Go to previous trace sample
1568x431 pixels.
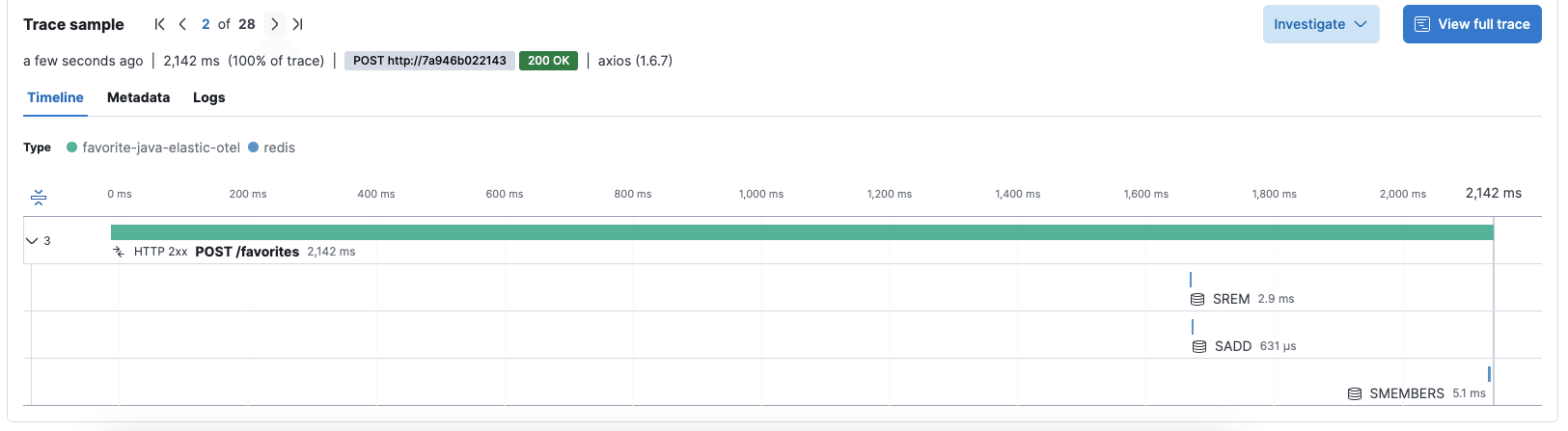point(182,24)
